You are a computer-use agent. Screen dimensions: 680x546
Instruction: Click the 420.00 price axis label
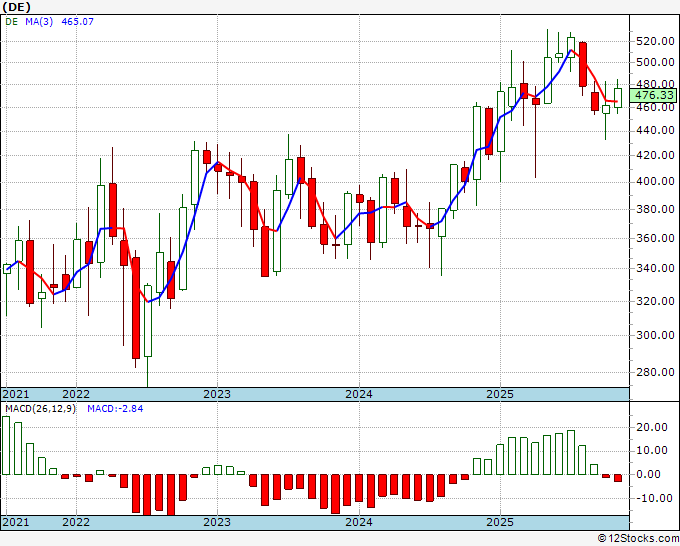tap(655, 155)
